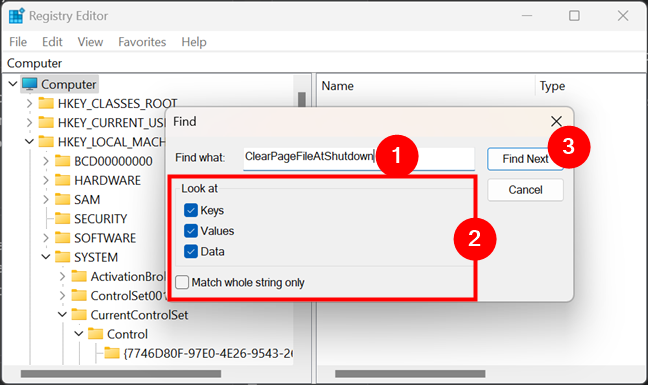Open the Edit menu
Image resolution: width=648 pixels, height=385 pixels.
(x=52, y=42)
